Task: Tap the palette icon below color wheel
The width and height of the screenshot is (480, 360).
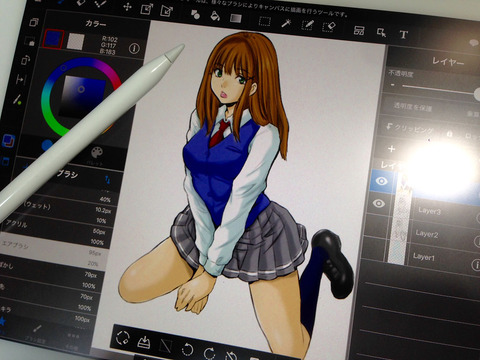Action: click(x=97, y=153)
